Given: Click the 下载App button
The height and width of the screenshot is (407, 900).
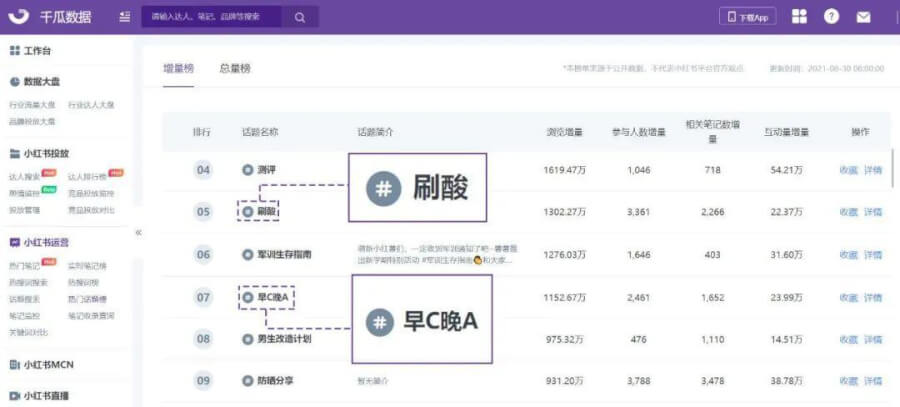Looking at the screenshot, I should click(x=748, y=17).
